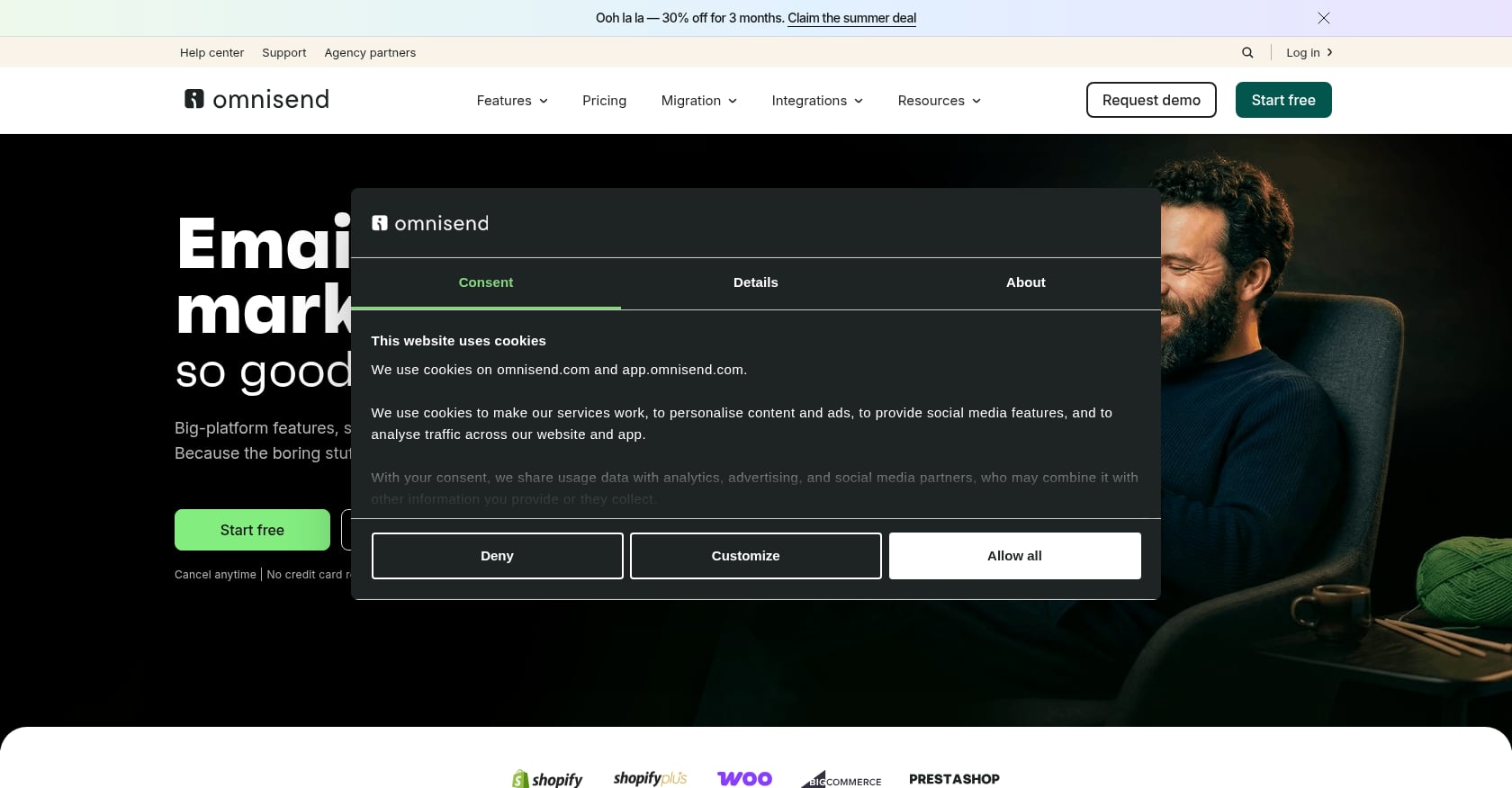Allow all cookies
Screen dimensions: 1512x788
point(1014,556)
